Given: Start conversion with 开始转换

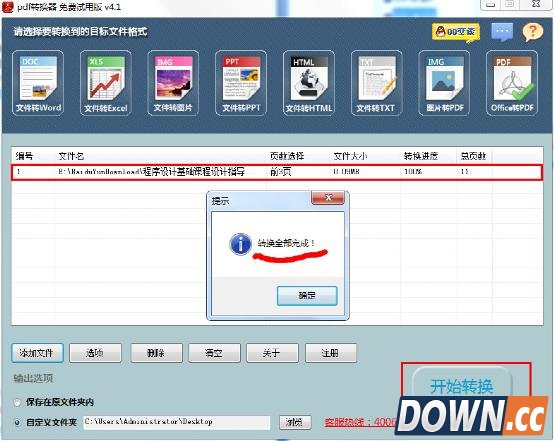Looking at the screenshot, I should 462,385.
